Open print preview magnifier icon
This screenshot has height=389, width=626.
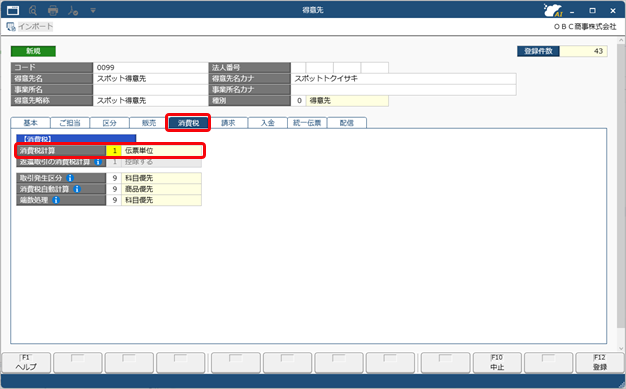click(33, 10)
